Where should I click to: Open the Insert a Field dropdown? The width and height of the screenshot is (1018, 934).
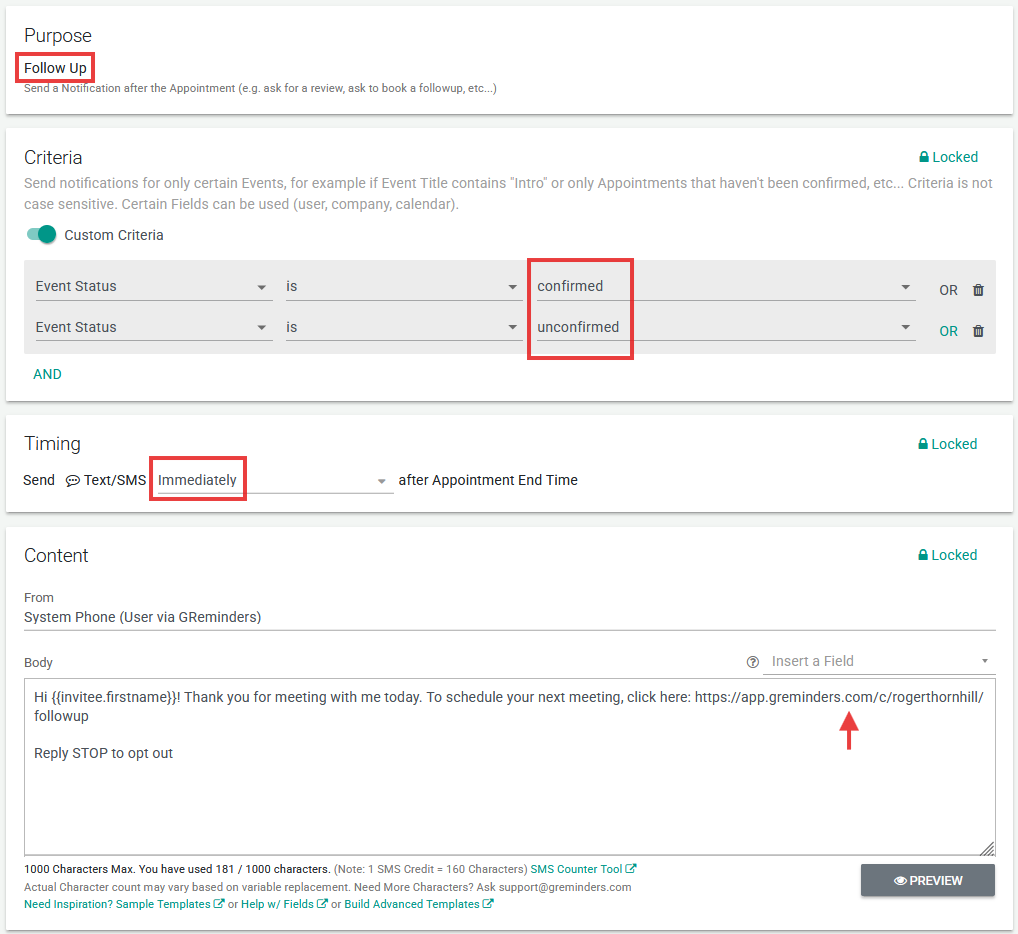pos(880,662)
